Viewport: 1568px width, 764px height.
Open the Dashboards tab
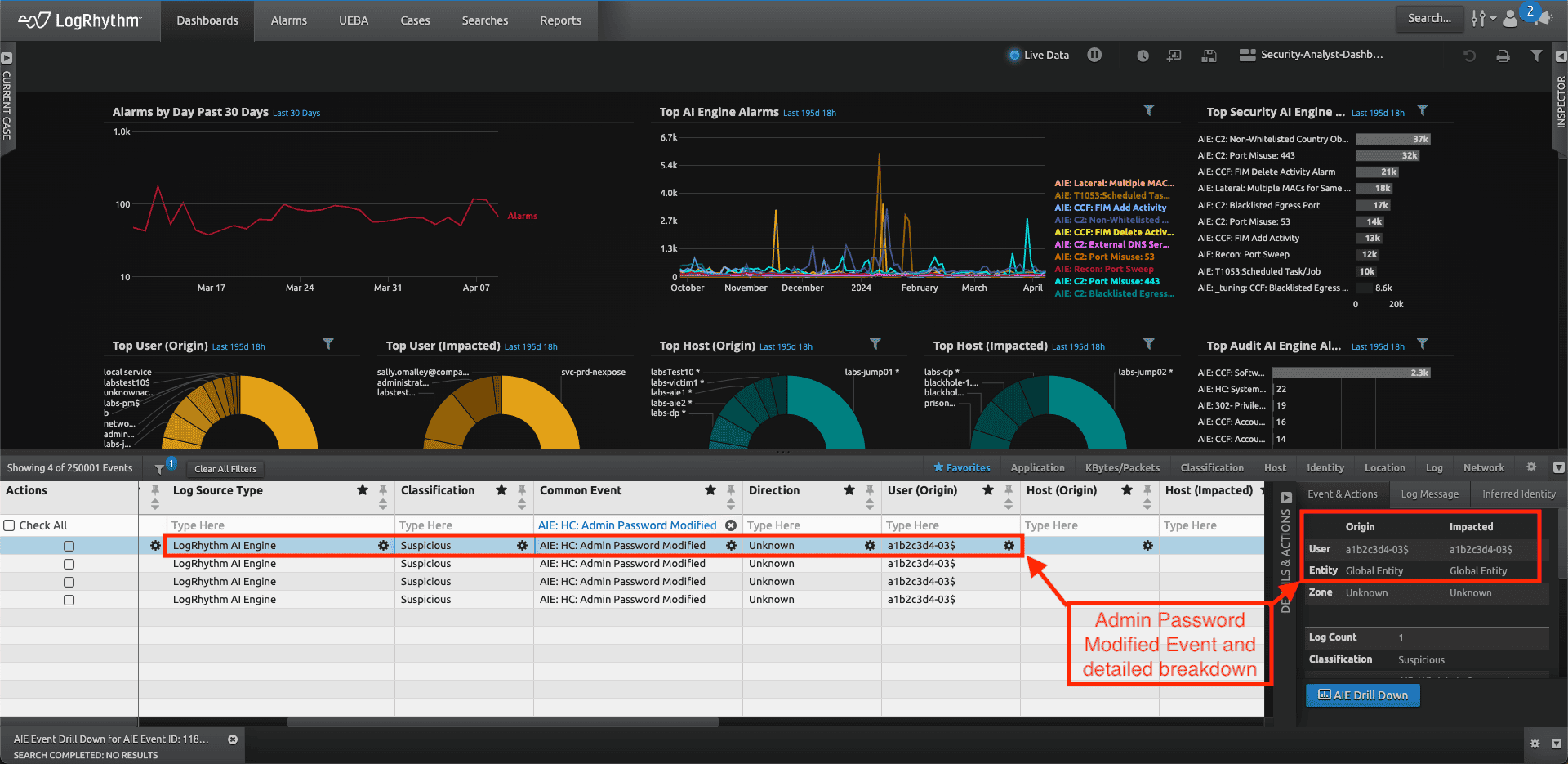pos(207,20)
